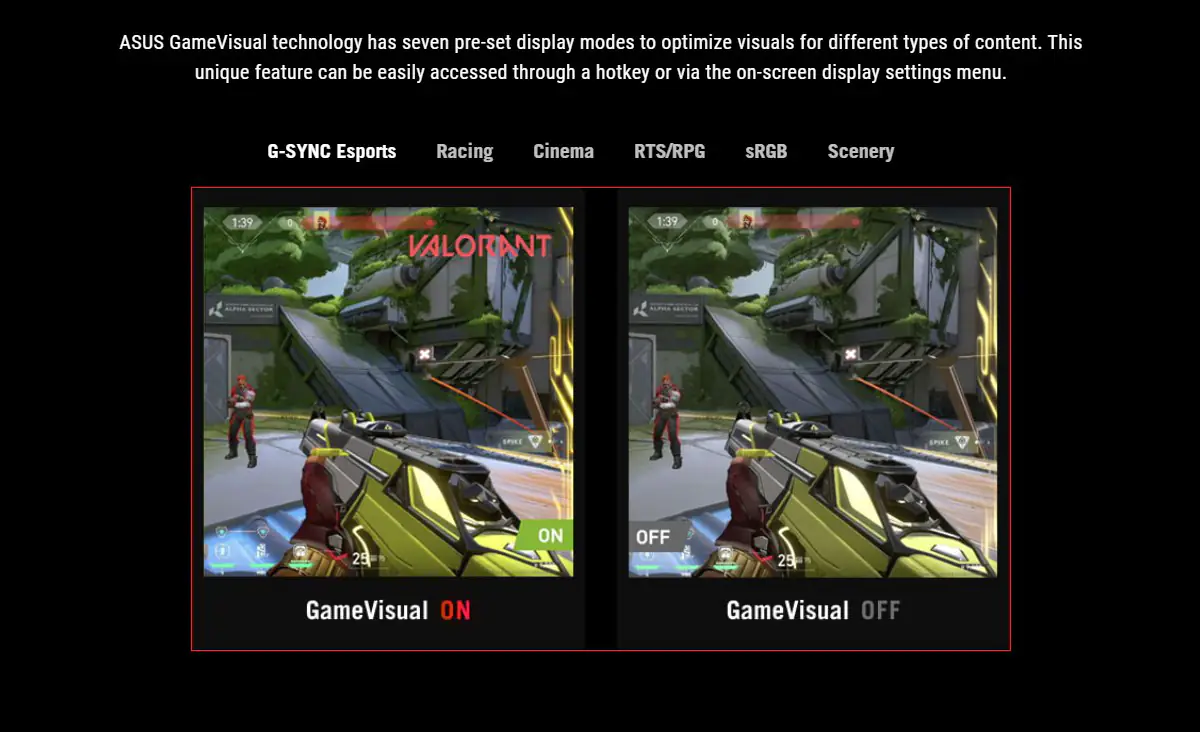Image resolution: width=1200 pixels, height=732 pixels.
Task: Click the ASUS GameVisual technology description paragraph
Action: tap(600, 58)
